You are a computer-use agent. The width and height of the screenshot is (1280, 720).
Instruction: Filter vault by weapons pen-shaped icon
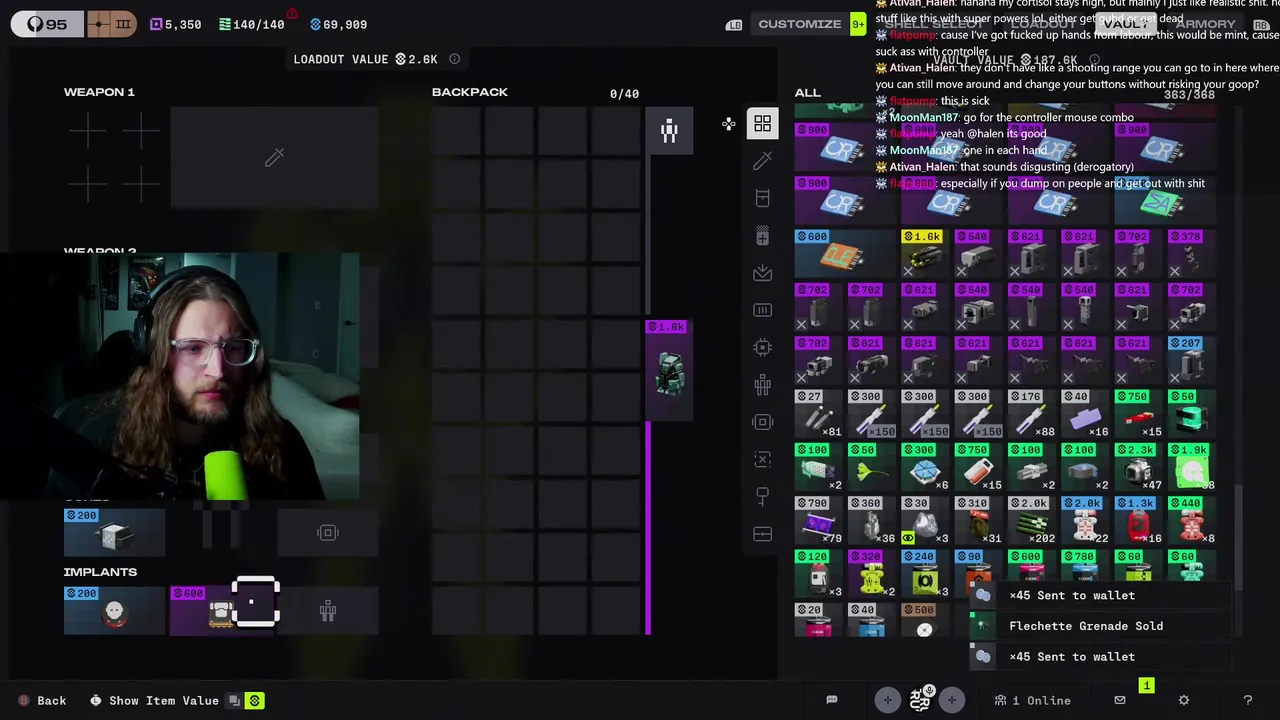(762, 161)
